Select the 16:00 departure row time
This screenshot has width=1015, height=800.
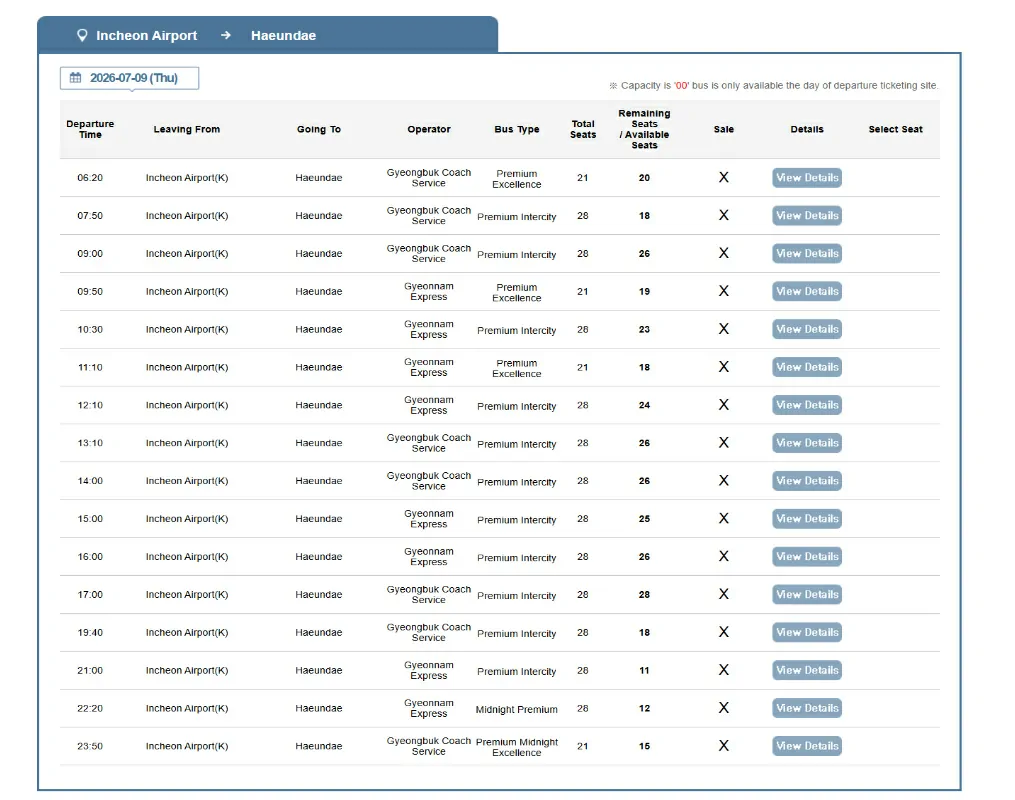(90, 557)
